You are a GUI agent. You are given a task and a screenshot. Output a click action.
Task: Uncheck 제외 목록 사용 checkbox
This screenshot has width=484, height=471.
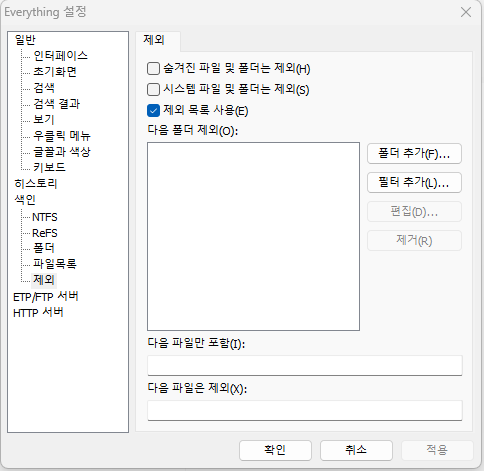coord(153,110)
